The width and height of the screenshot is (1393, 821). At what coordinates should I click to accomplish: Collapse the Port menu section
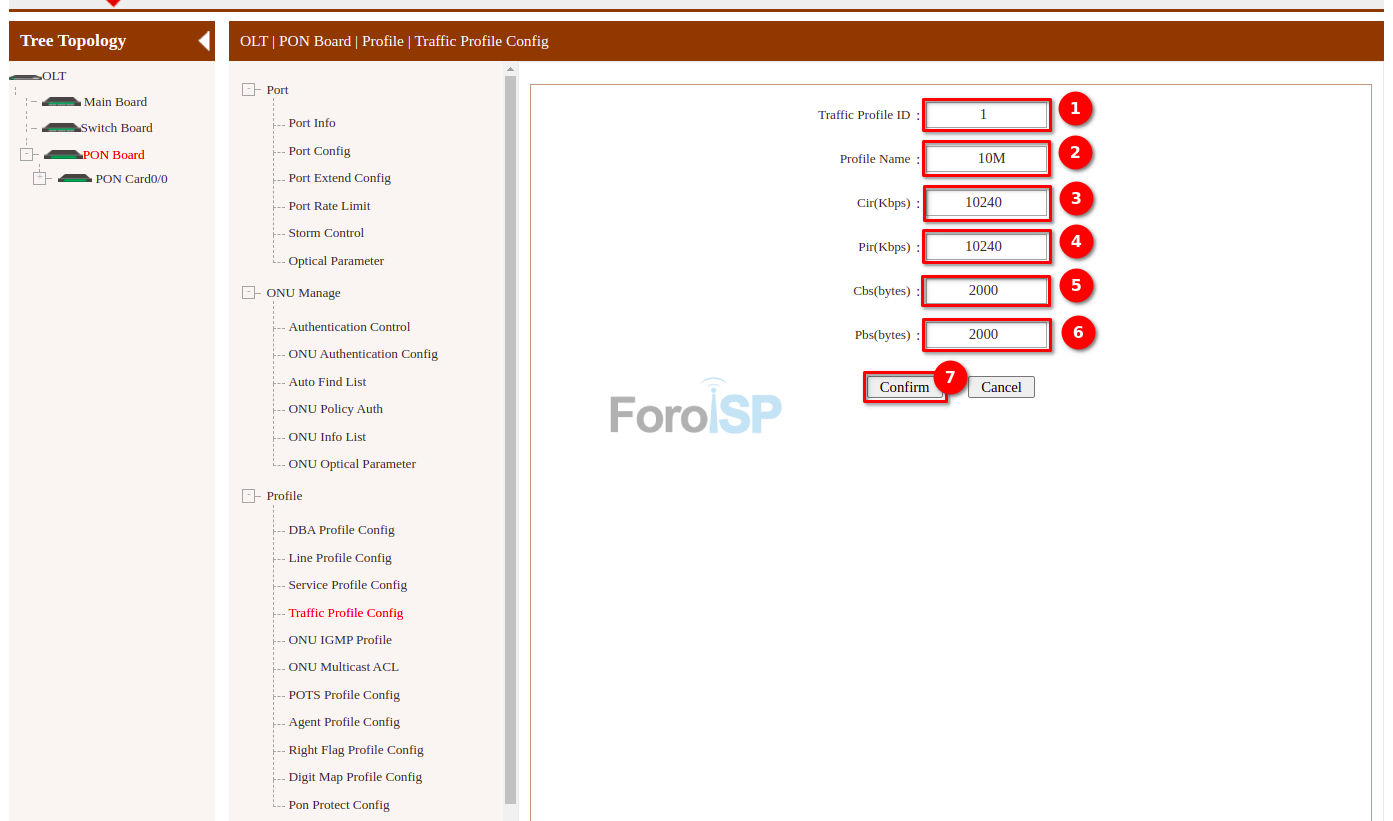pos(249,90)
